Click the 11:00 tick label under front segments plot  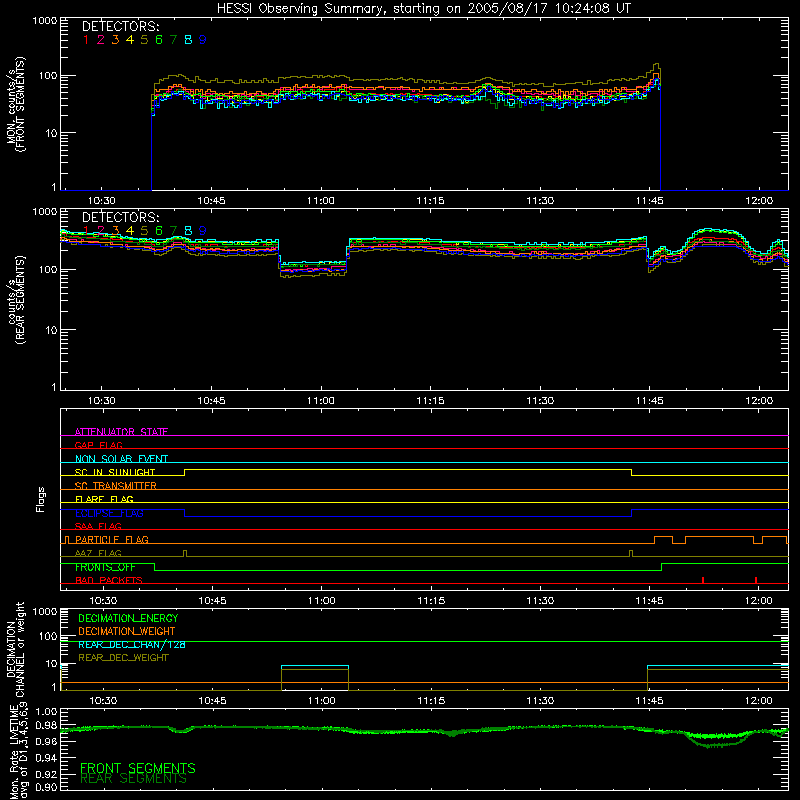tap(321, 201)
